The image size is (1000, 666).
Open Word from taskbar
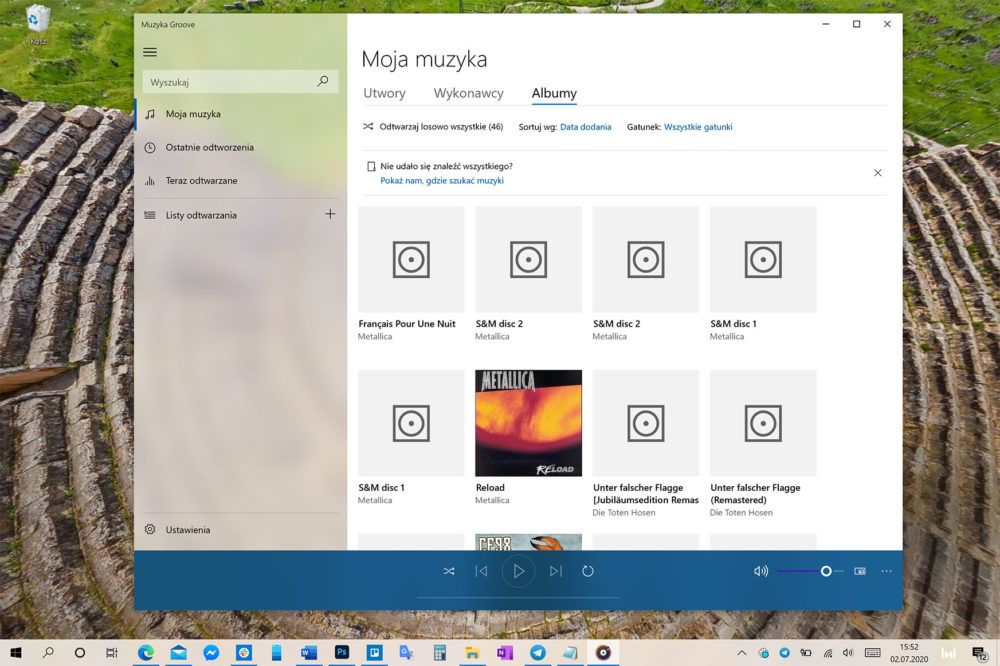click(309, 653)
